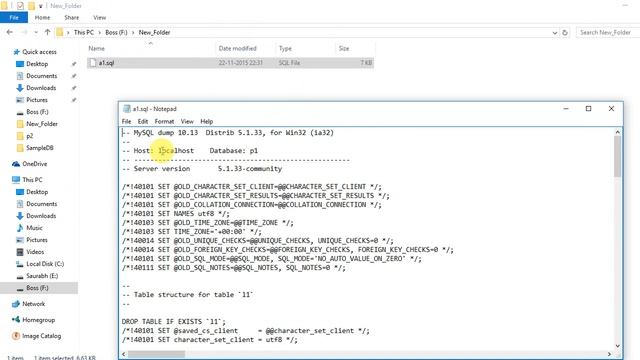Open Downloads under Quick access
640x360 pixels.
click(41, 88)
